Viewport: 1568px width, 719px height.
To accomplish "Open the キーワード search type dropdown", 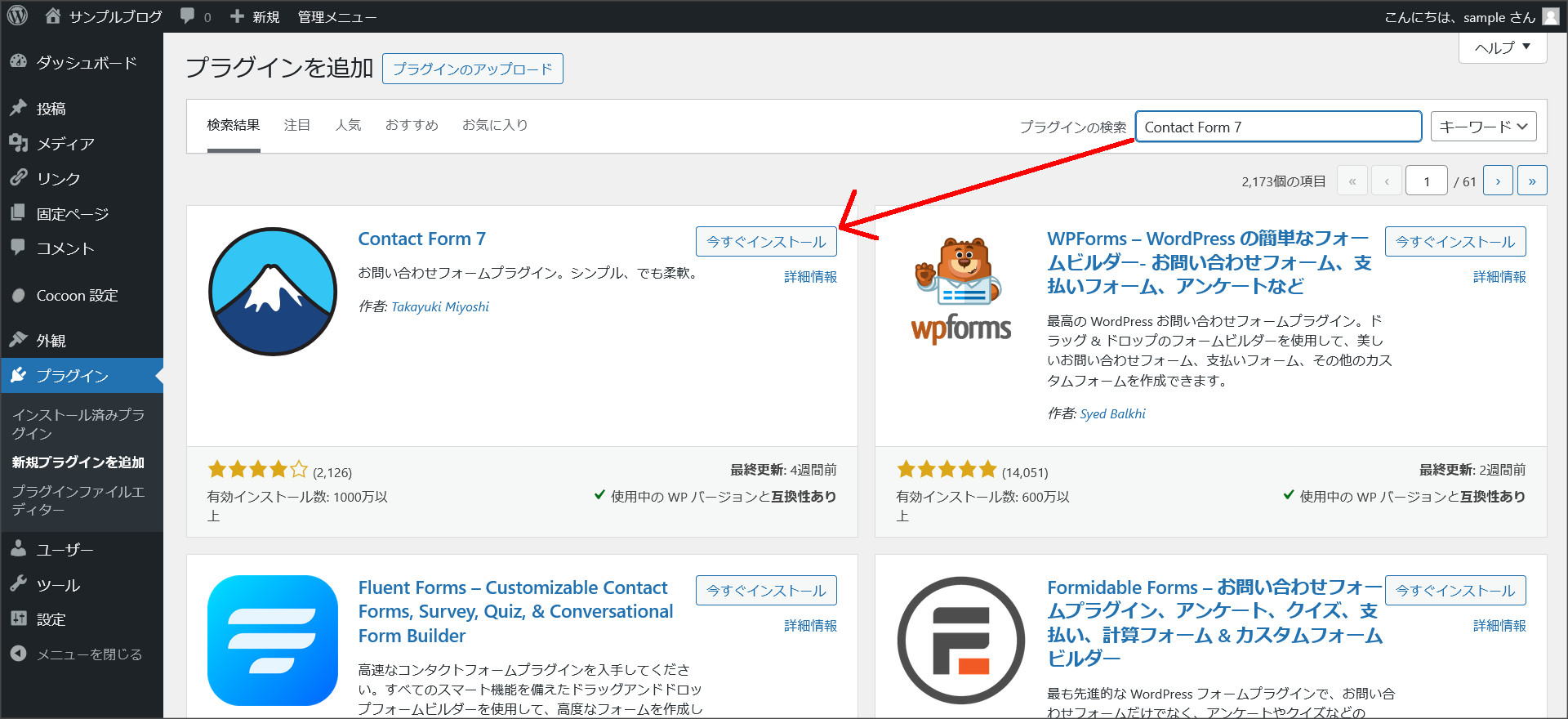I will [1483, 127].
